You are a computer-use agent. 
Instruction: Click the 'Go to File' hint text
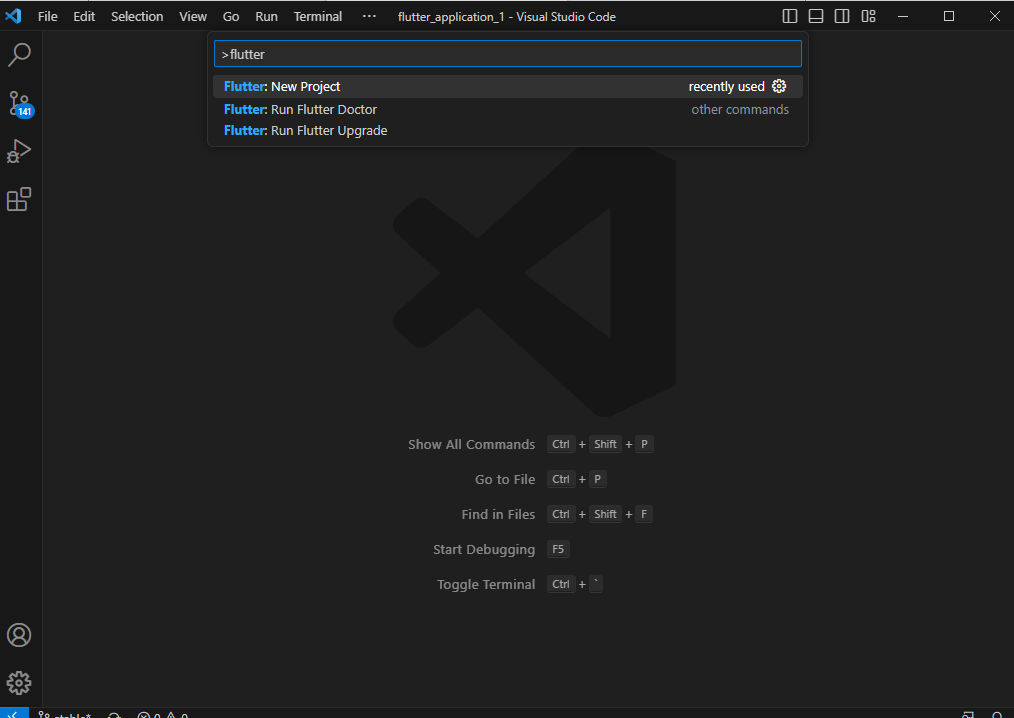click(x=505, y=479)
